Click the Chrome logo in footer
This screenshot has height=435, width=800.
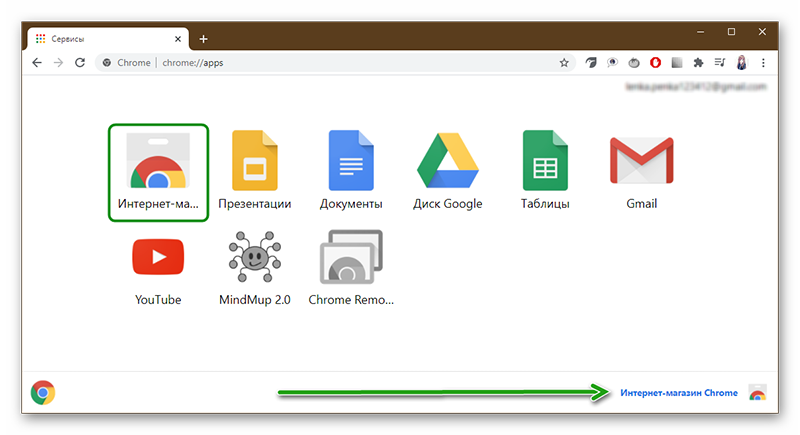[x=43, y=393]
